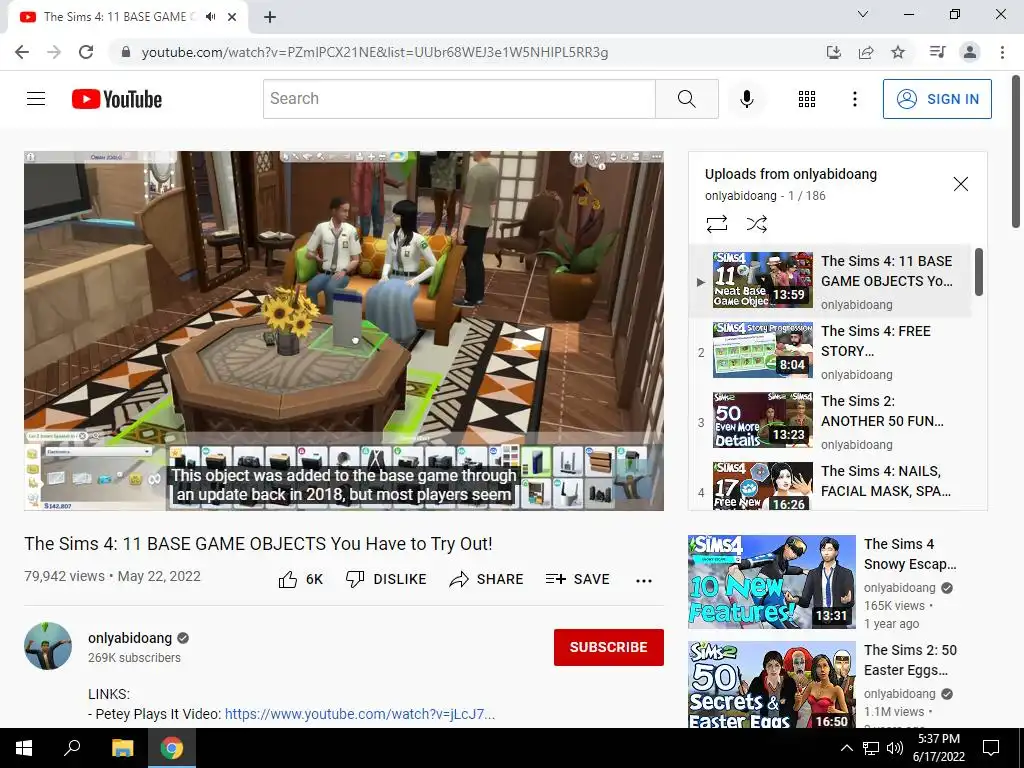Viewport: 1024px width, 768px height.
Task: Click the 79,942 views text
Action: (x=65, y=577)
